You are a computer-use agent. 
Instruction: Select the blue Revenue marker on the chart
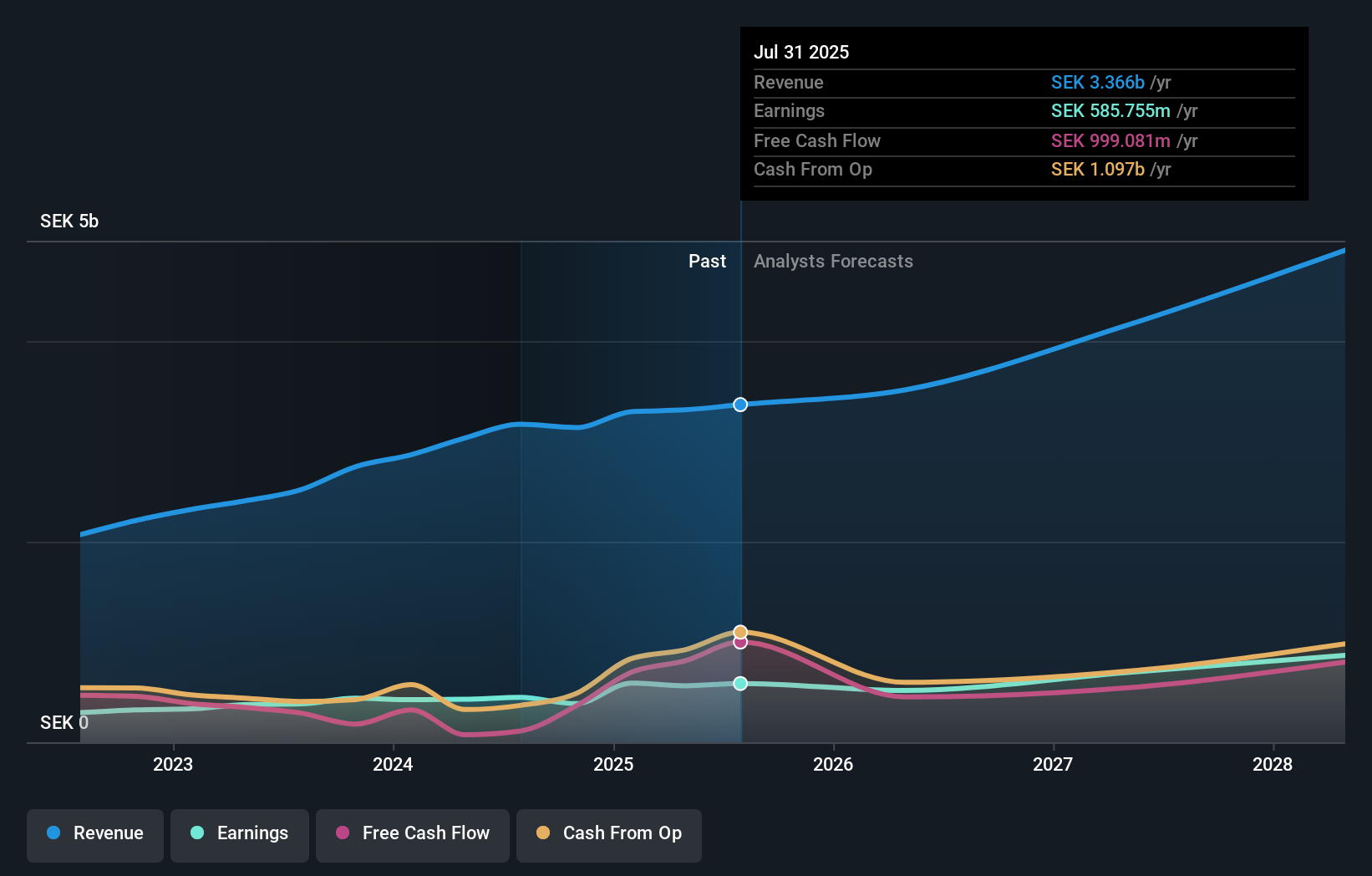pos(739,405)
